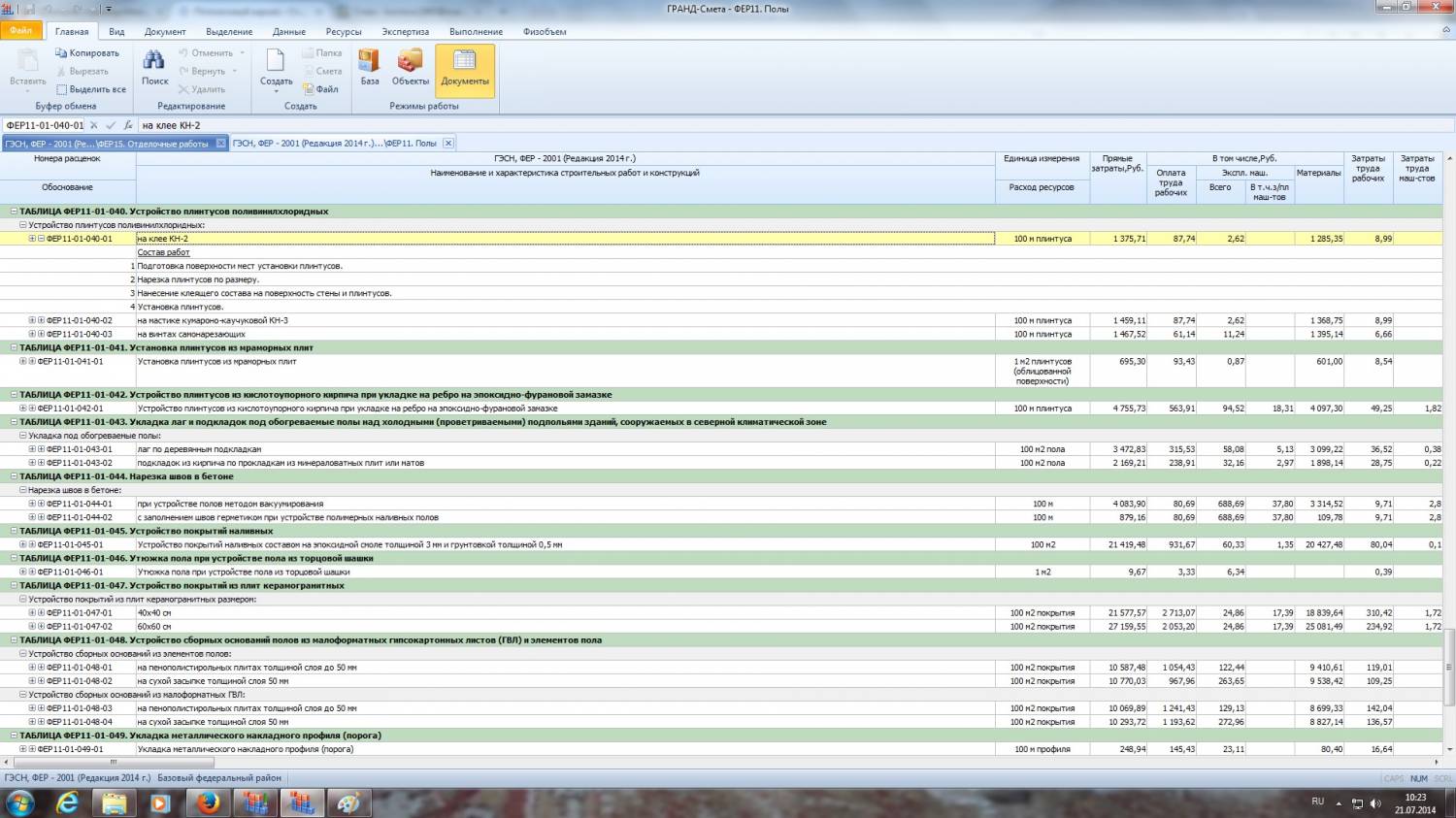1456x818 pixels.
Task: Collapse ТАБЛИЦА ФЕР11-01-040 section
Action: tap(14, 212)
